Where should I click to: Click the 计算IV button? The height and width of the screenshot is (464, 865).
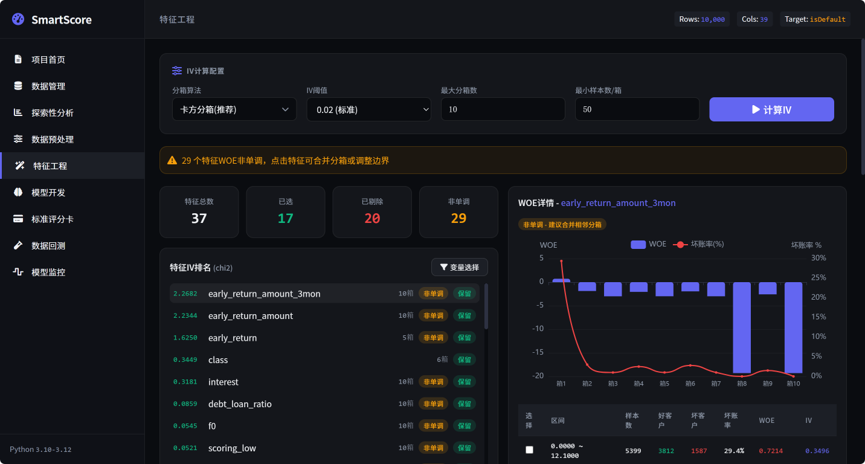coord(771,109)
